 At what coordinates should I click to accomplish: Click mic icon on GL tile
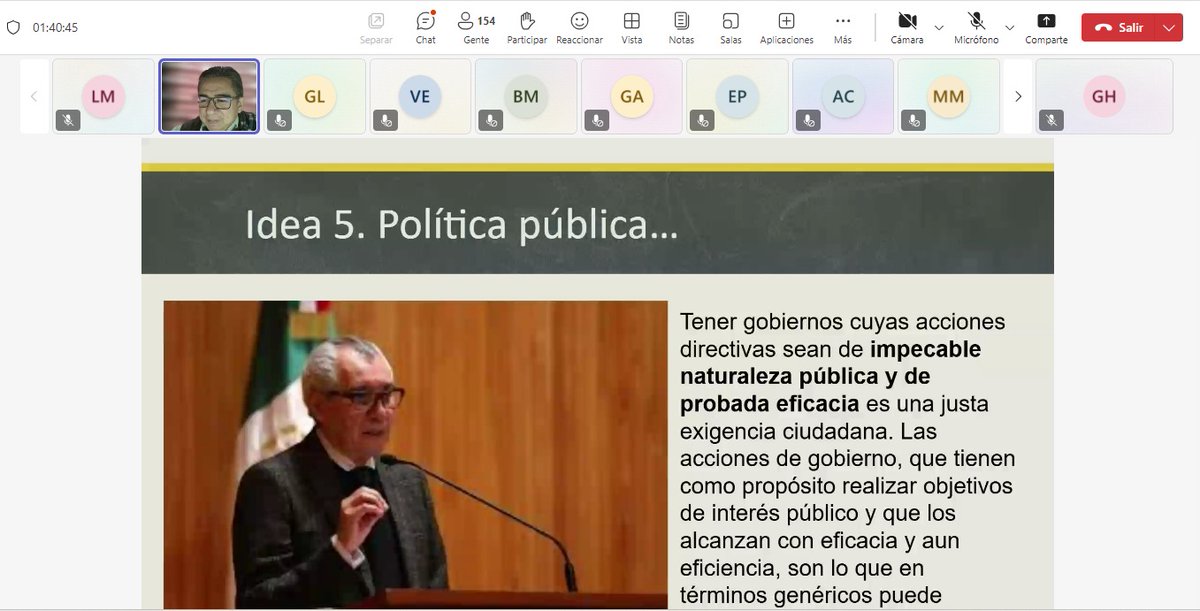pyautogui.click(x=280, y=120)
